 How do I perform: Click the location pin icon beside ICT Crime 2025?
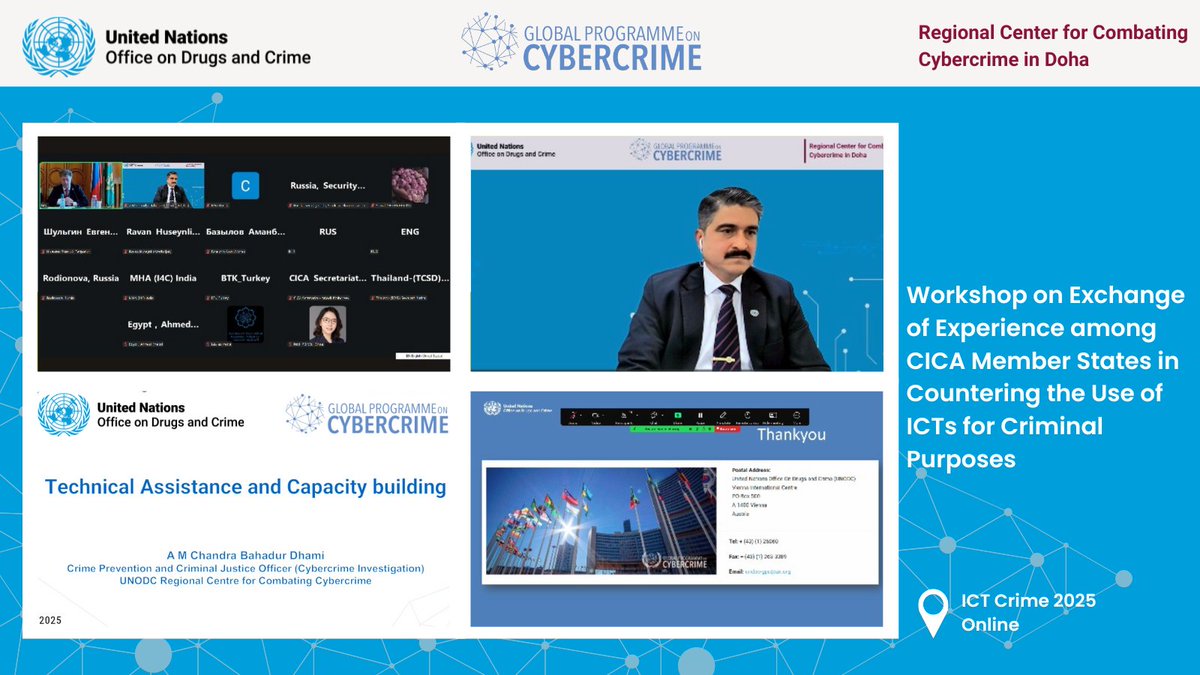pyautogui.click(x=933, y=613)
